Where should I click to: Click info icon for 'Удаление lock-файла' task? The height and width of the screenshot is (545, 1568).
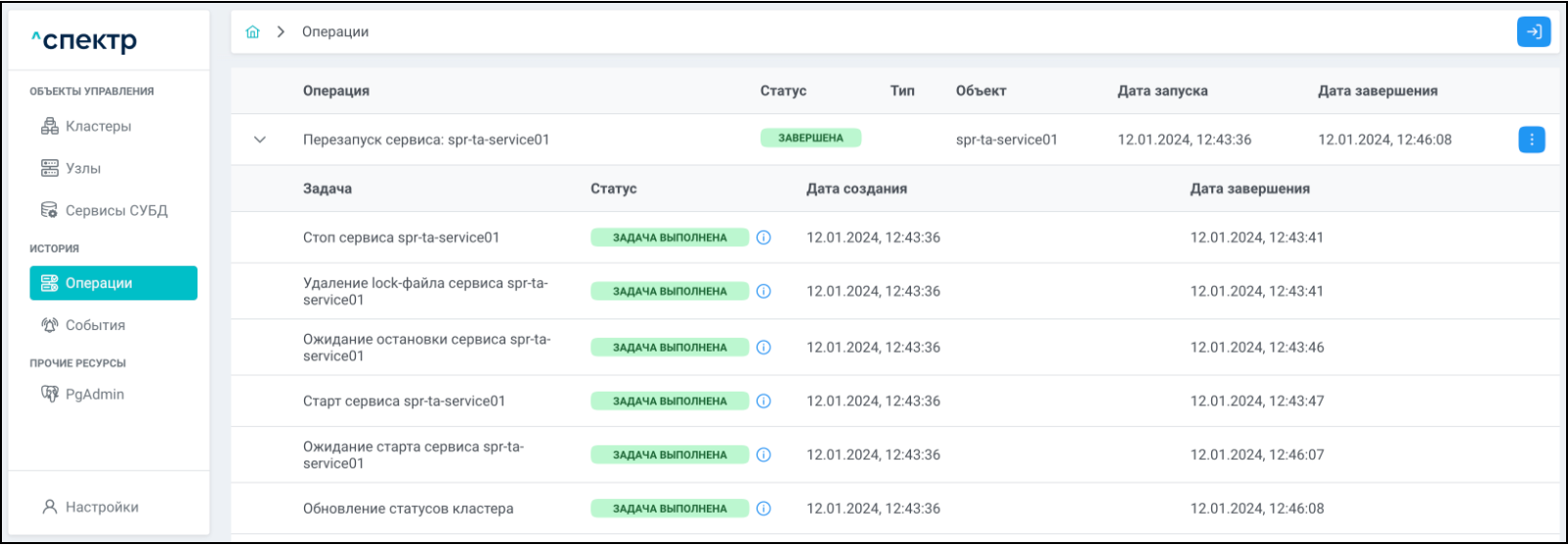coord(763,291)
